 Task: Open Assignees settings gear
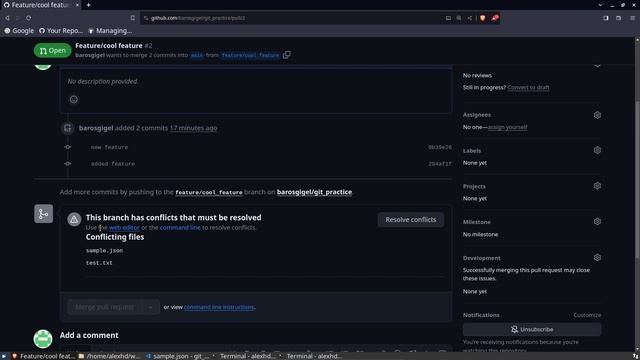(597, 115)
